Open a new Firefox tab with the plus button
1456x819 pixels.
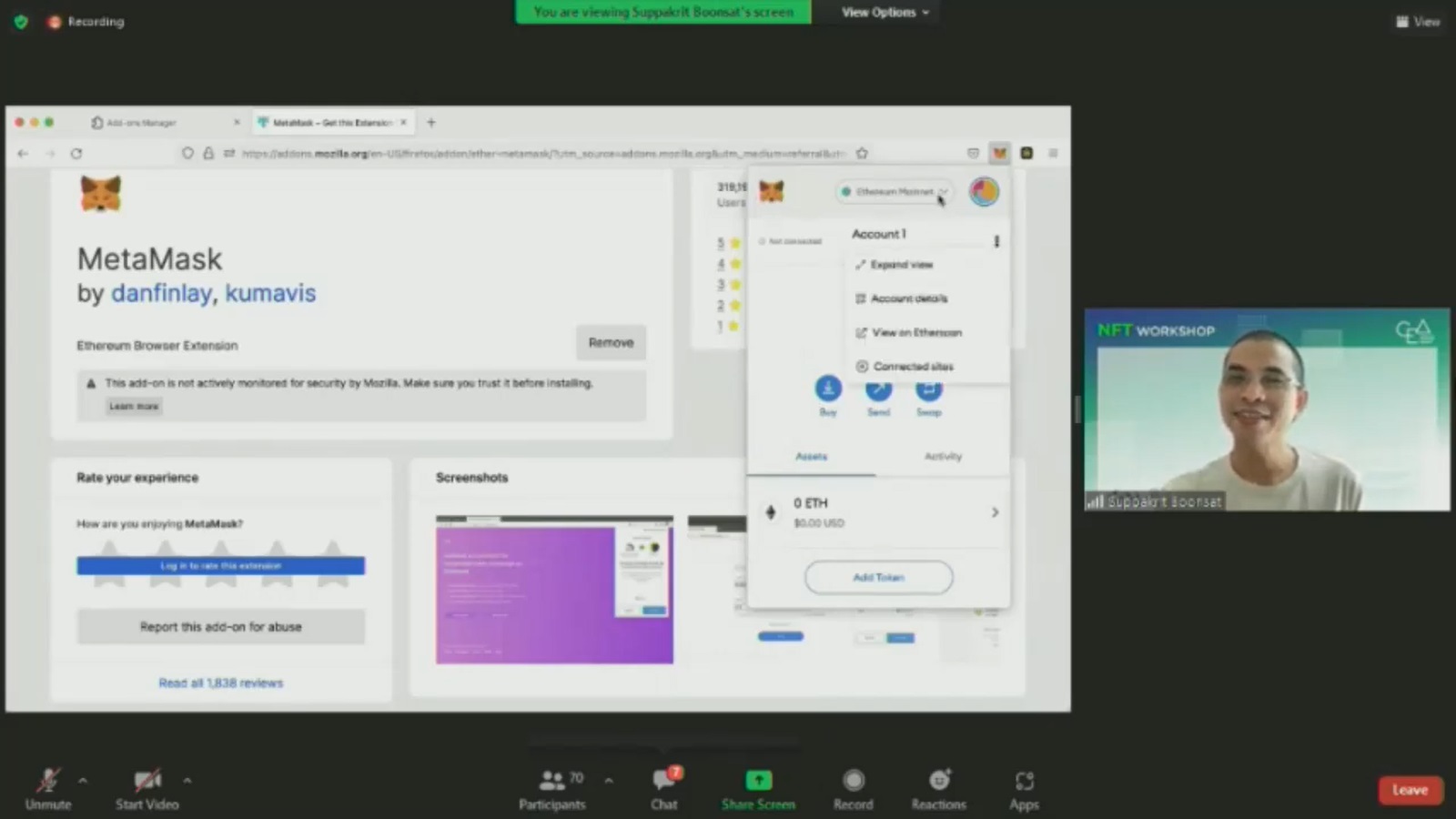pyautogui.click(x=431, y=122)
